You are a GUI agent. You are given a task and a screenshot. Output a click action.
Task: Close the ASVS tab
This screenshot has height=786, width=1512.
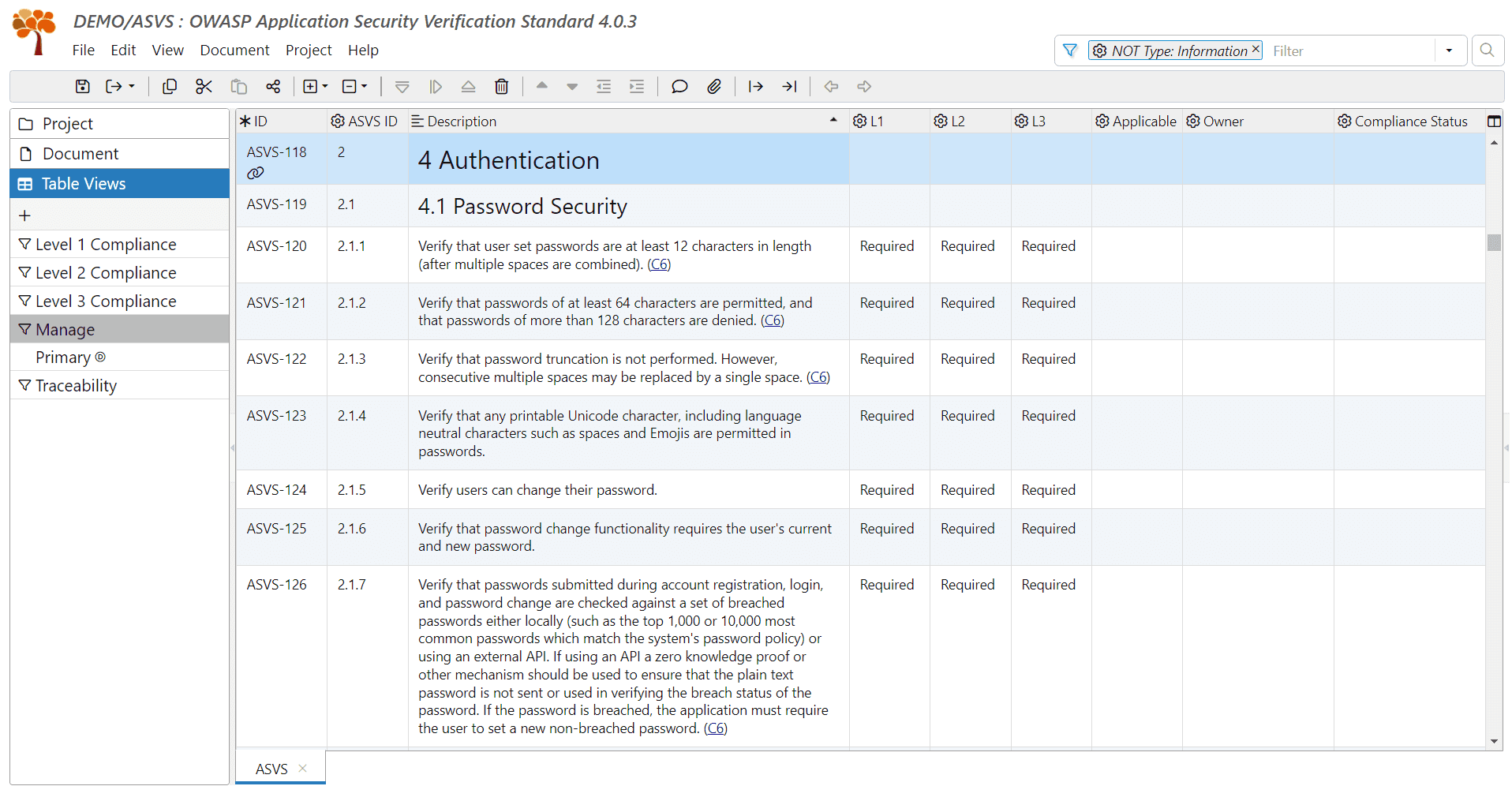[303, 769]
